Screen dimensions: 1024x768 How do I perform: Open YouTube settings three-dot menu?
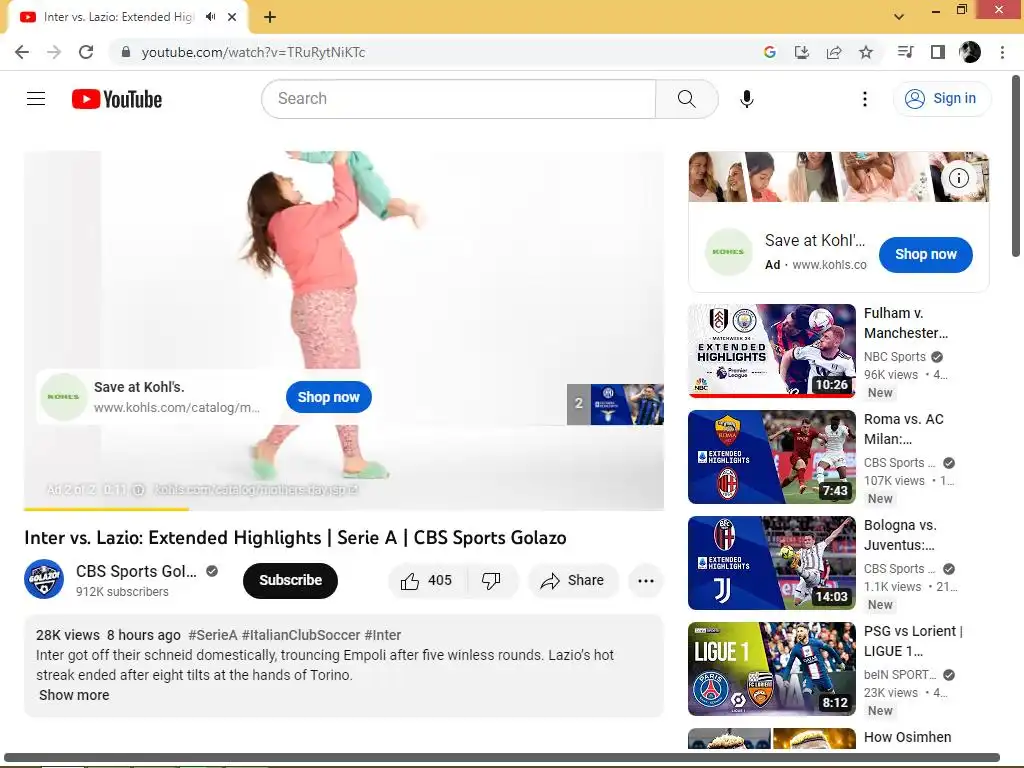[x=865, y=99]
